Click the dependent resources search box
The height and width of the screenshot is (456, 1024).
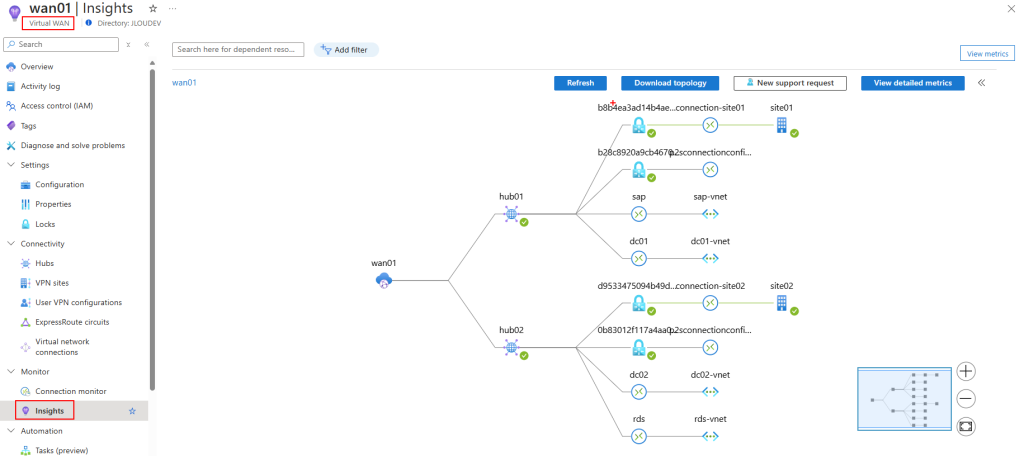(x=238, y=50)
